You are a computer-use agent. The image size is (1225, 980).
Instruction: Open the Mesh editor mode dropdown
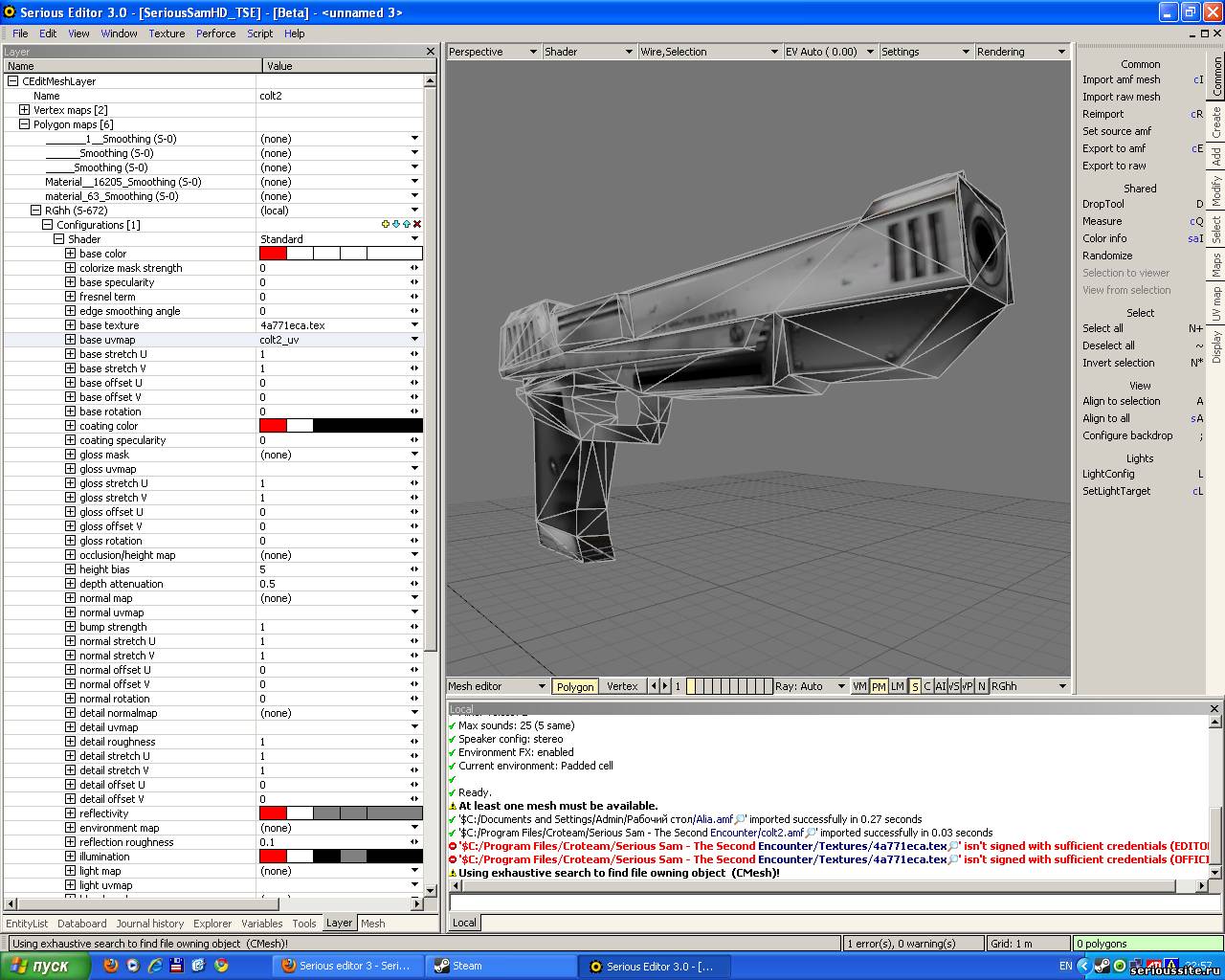tap(497, 686)
